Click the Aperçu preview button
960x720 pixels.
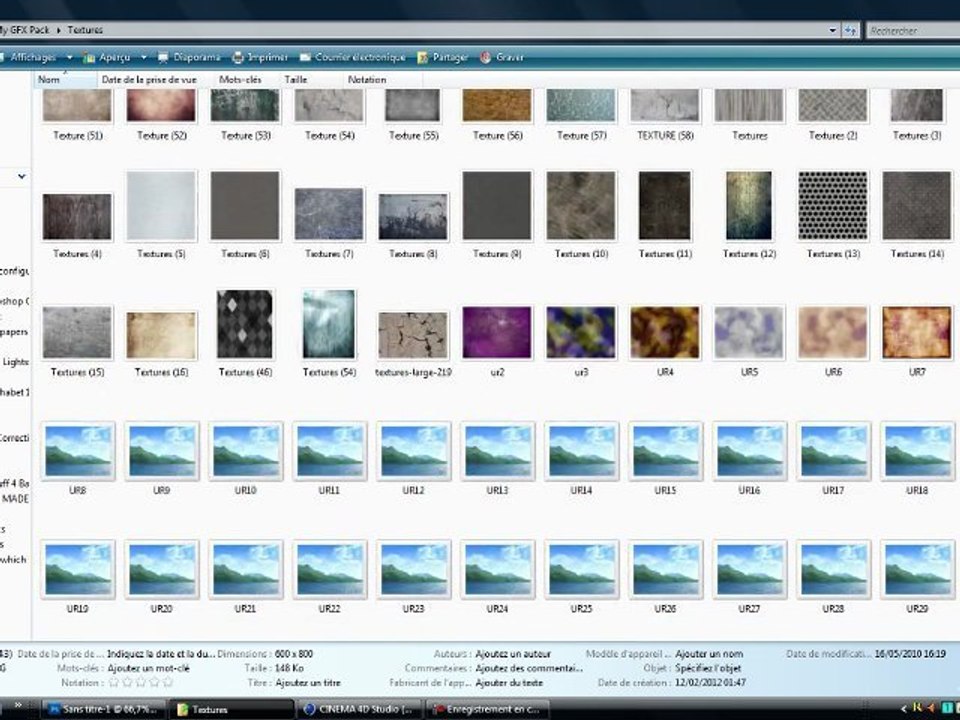click(x=107, y=57)
